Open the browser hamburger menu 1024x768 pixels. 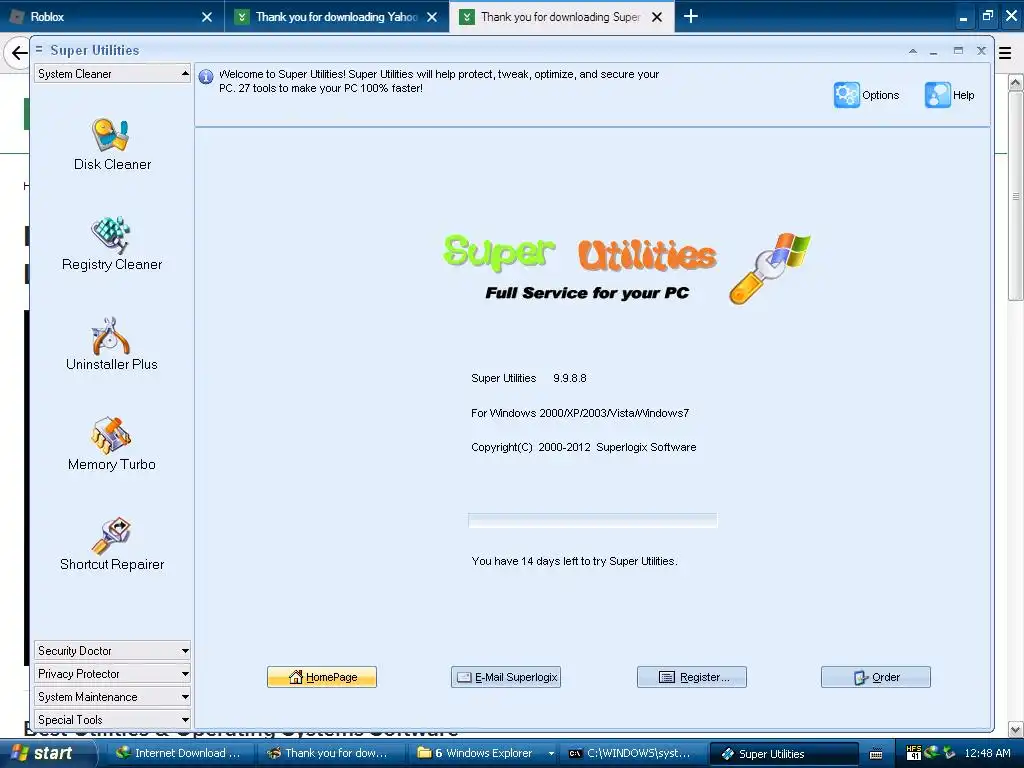point(1005,54)
